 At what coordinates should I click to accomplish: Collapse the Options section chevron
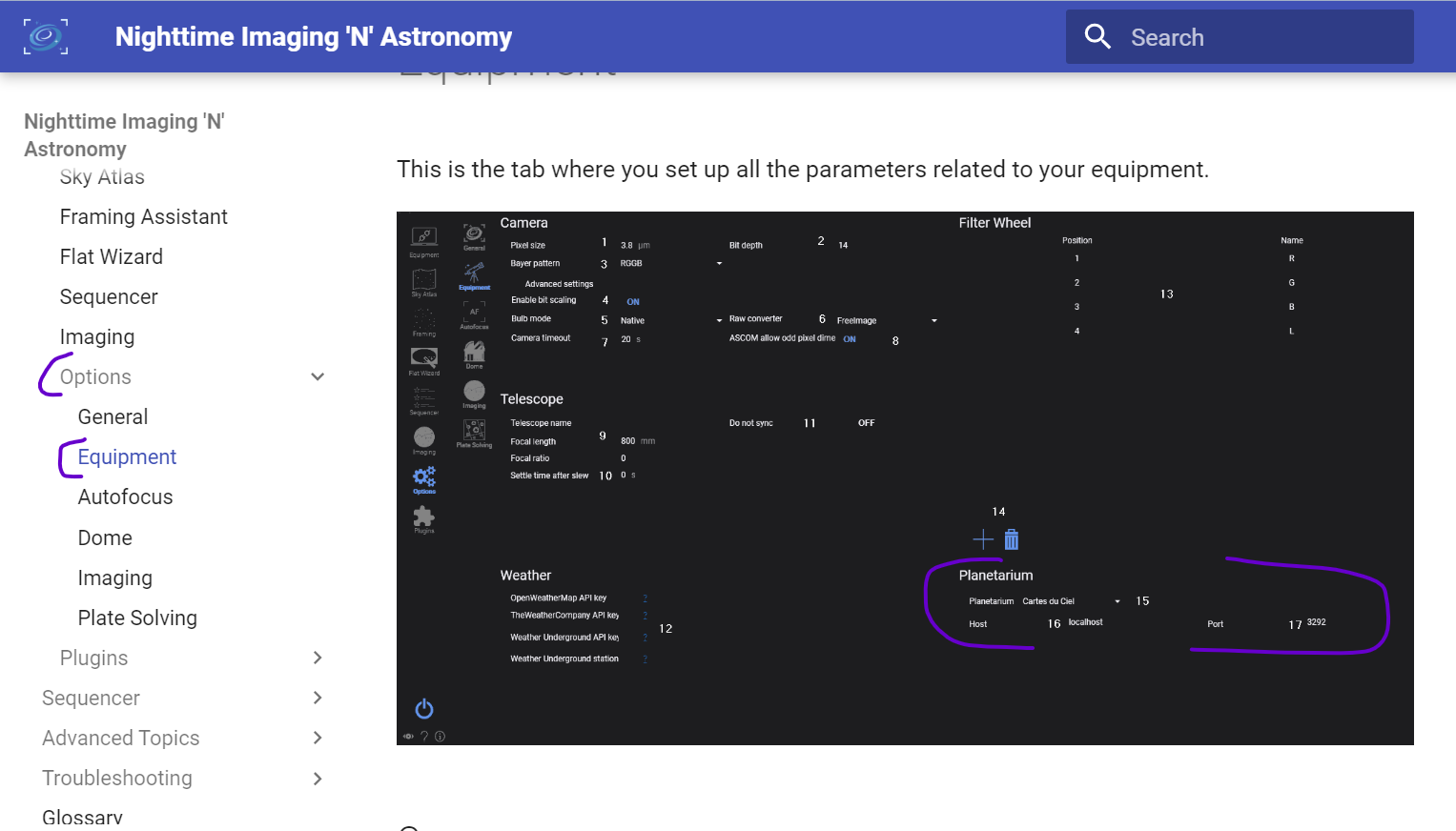click(318, 377)
